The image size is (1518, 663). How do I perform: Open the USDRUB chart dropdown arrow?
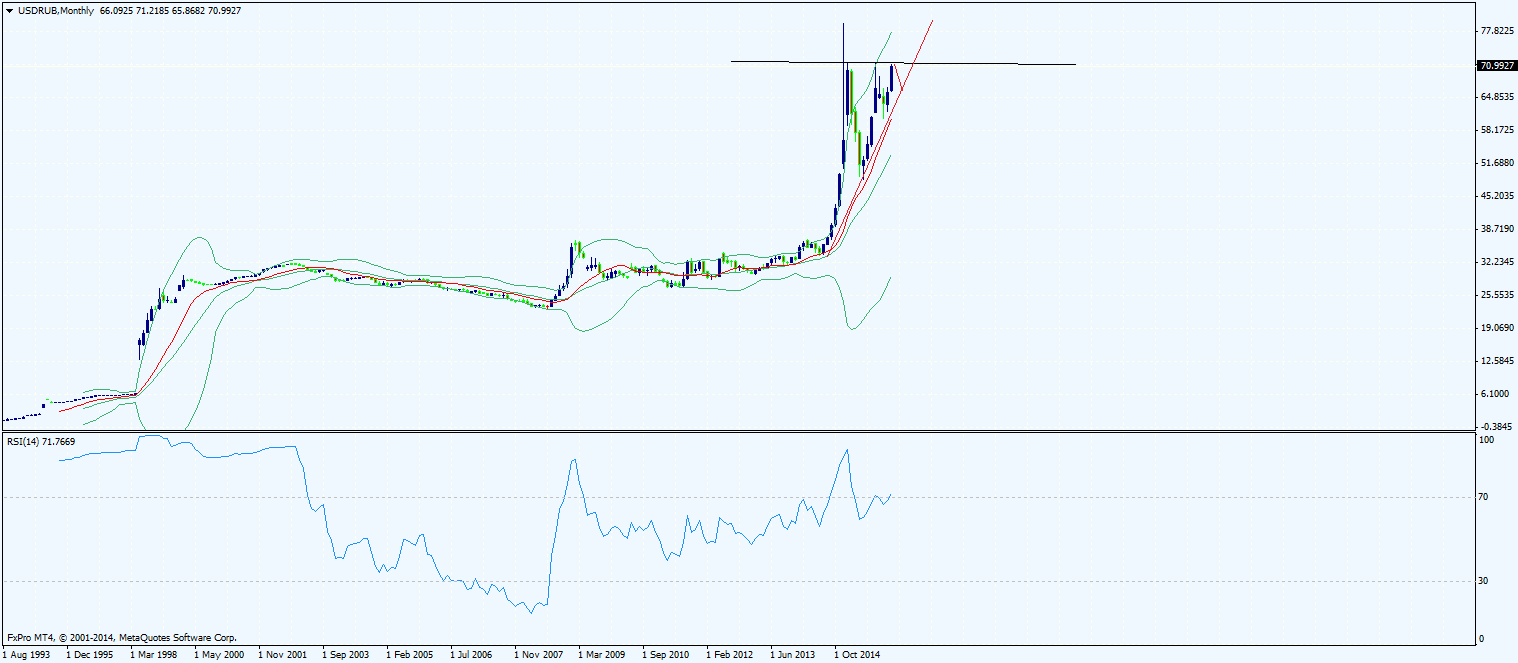[x=9, y=10]
